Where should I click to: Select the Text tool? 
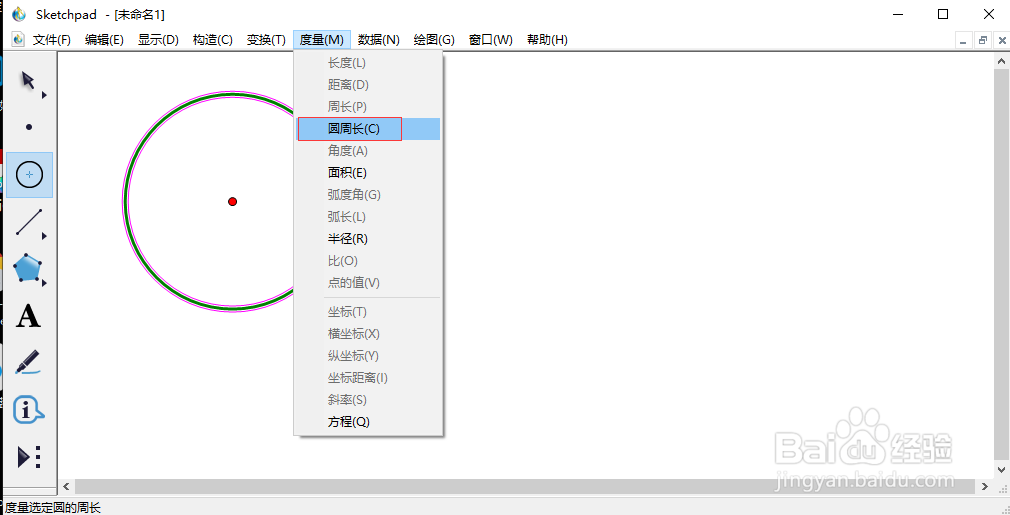(x=28, y=315)
